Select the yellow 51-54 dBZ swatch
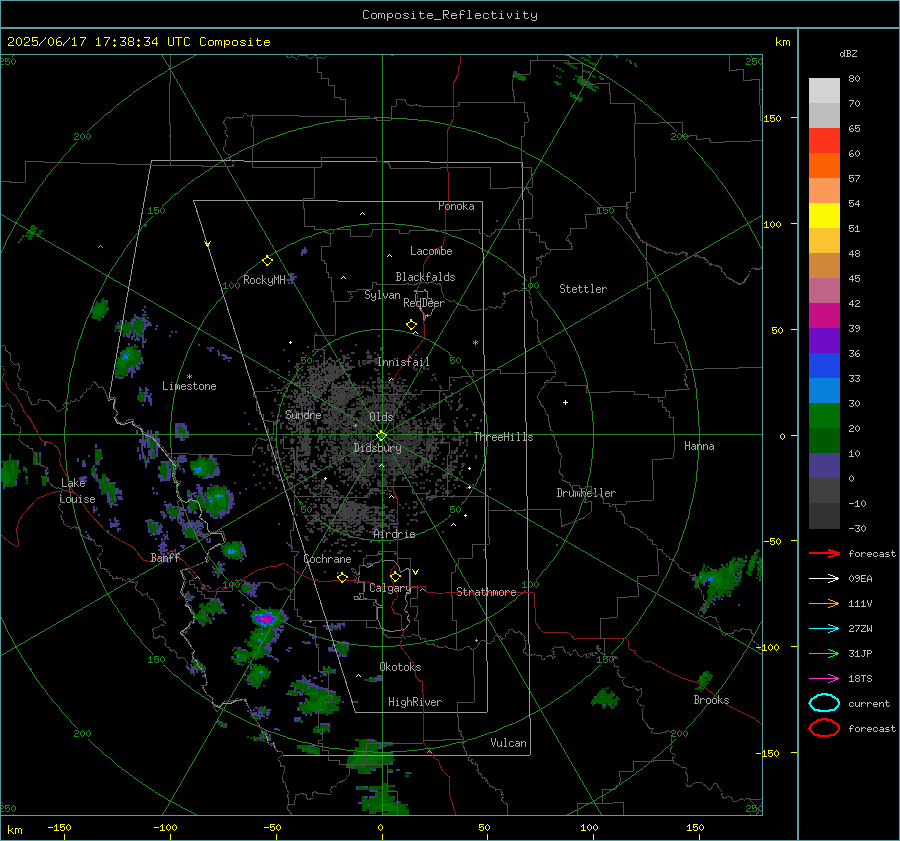This screenshot has height=841, width=900. [824, 216]
